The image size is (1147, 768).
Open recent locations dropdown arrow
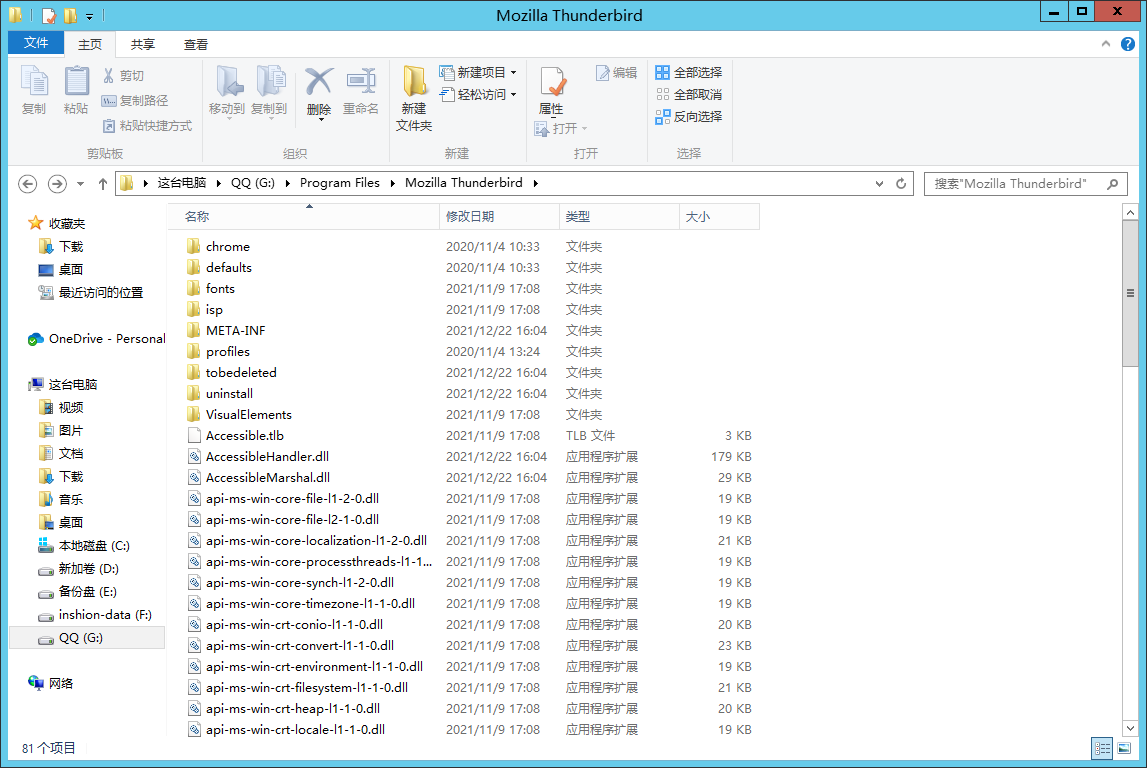[x=80, y=184]
